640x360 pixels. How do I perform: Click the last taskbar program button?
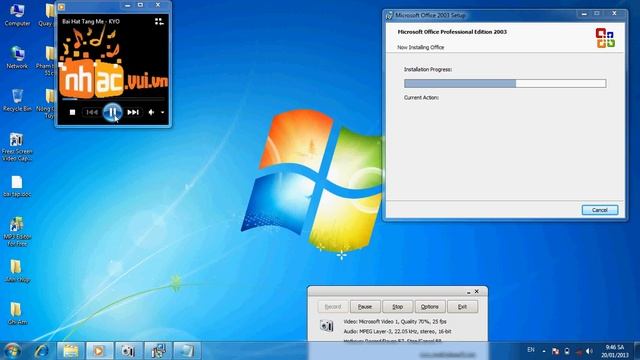coord(187,351)
